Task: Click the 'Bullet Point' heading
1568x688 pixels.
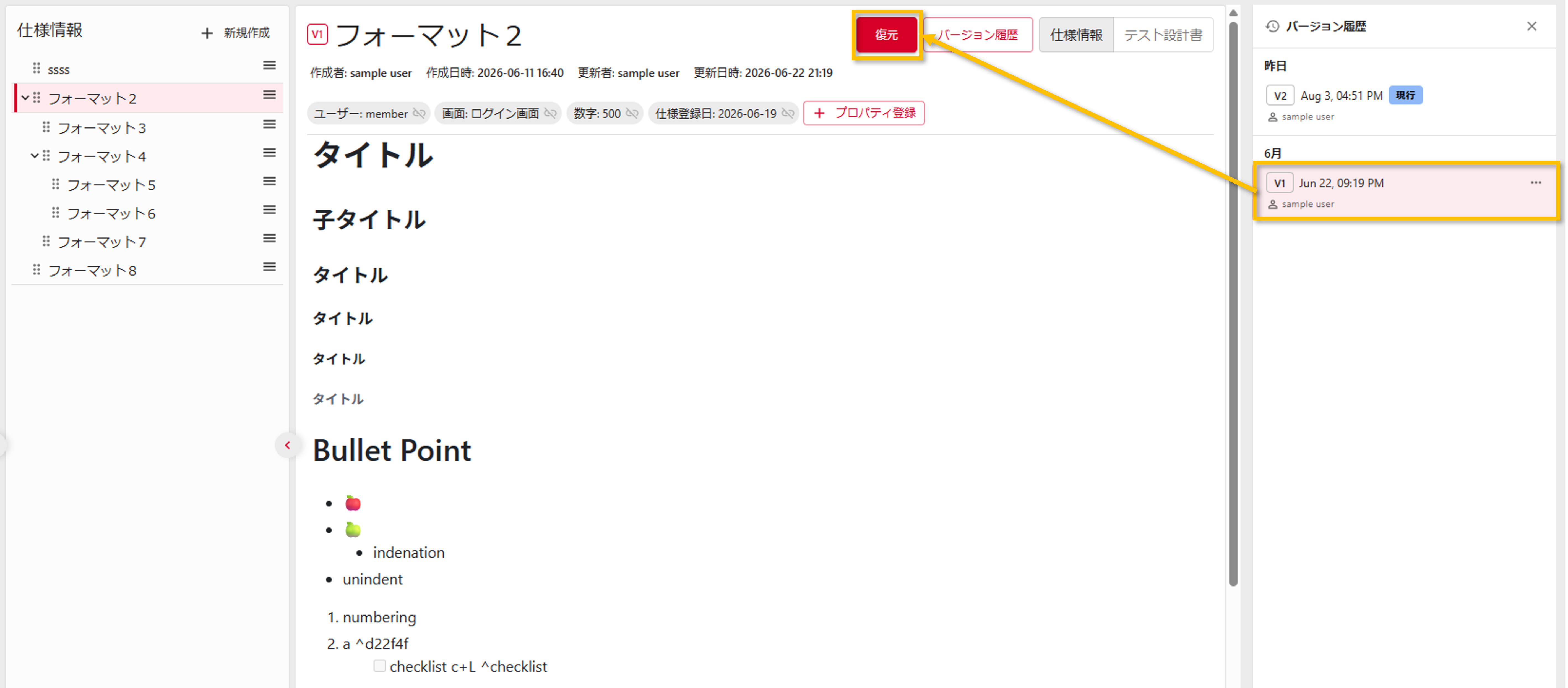Action: click(392, 450)
